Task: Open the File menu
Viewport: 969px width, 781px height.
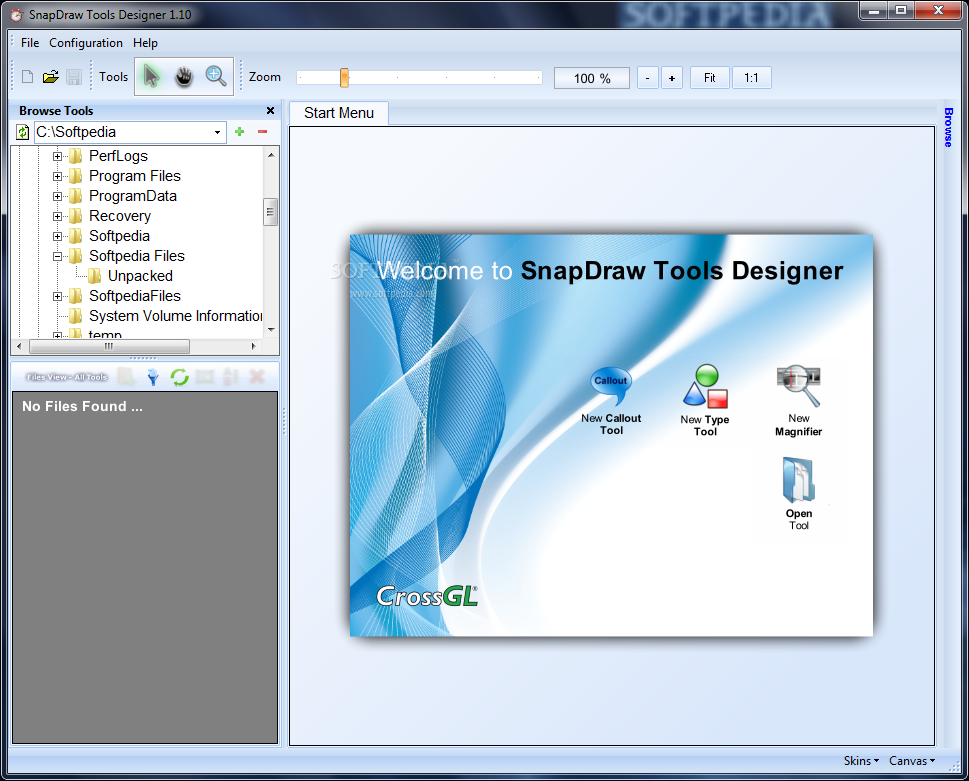Action: [30, 43]
